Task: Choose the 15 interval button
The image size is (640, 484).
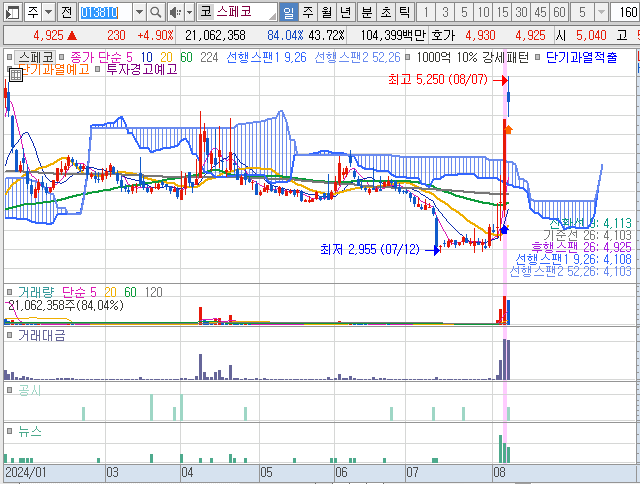Action: pos(502,13)
